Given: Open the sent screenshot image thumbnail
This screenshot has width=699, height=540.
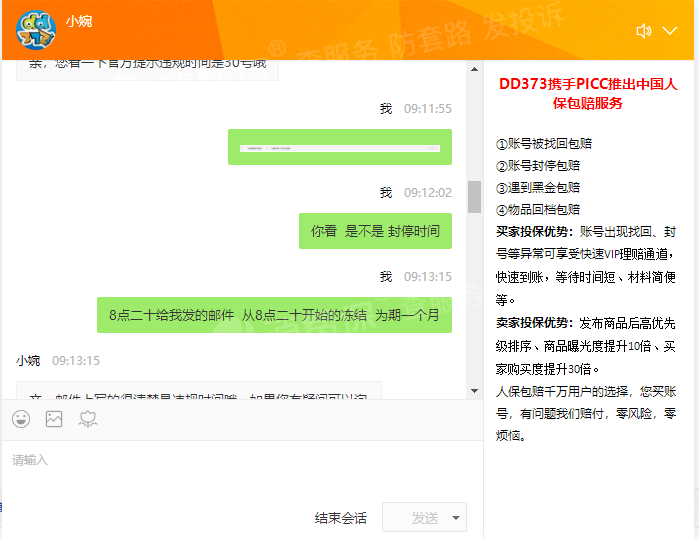Looking at the screenshot, I should click(x=340, y=147).
